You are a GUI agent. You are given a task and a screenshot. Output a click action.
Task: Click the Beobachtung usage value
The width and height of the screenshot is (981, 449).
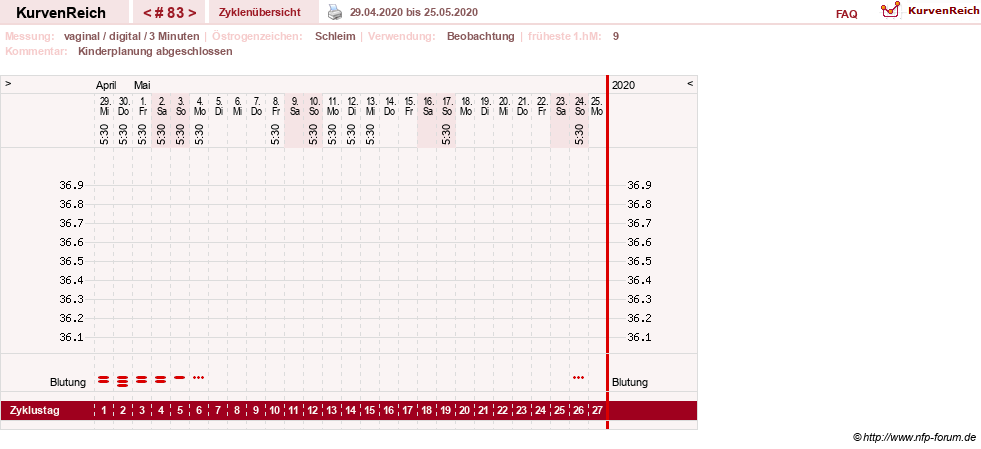click(480, 36)
